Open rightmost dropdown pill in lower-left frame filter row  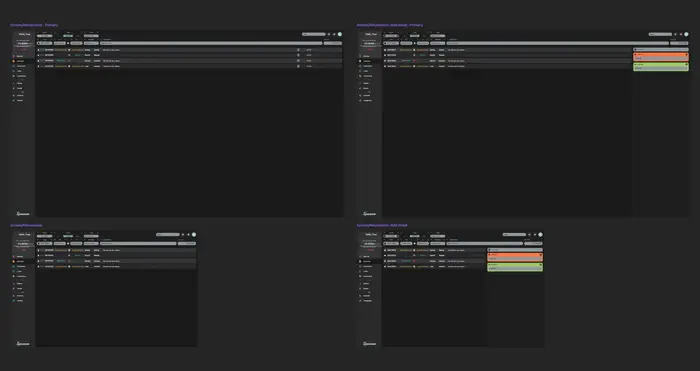click(187, 244)
